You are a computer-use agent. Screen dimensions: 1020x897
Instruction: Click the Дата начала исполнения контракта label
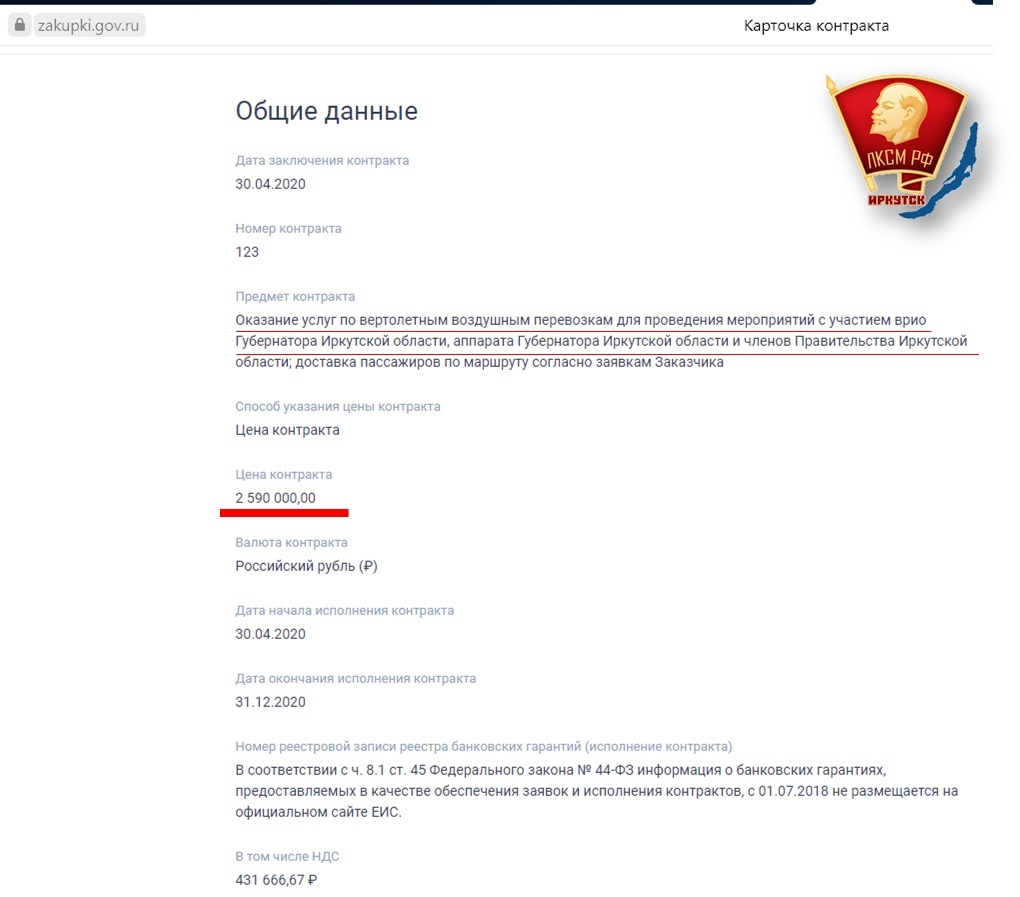(x=345, y=611)
